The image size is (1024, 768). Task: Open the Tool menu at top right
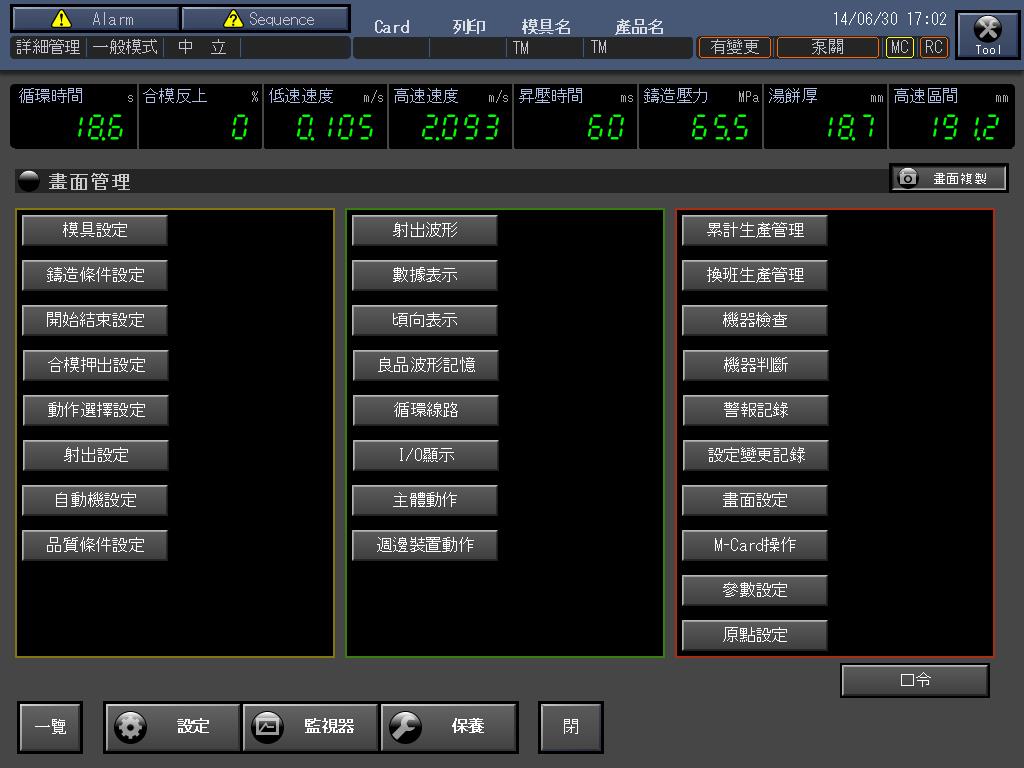(987, 36)
